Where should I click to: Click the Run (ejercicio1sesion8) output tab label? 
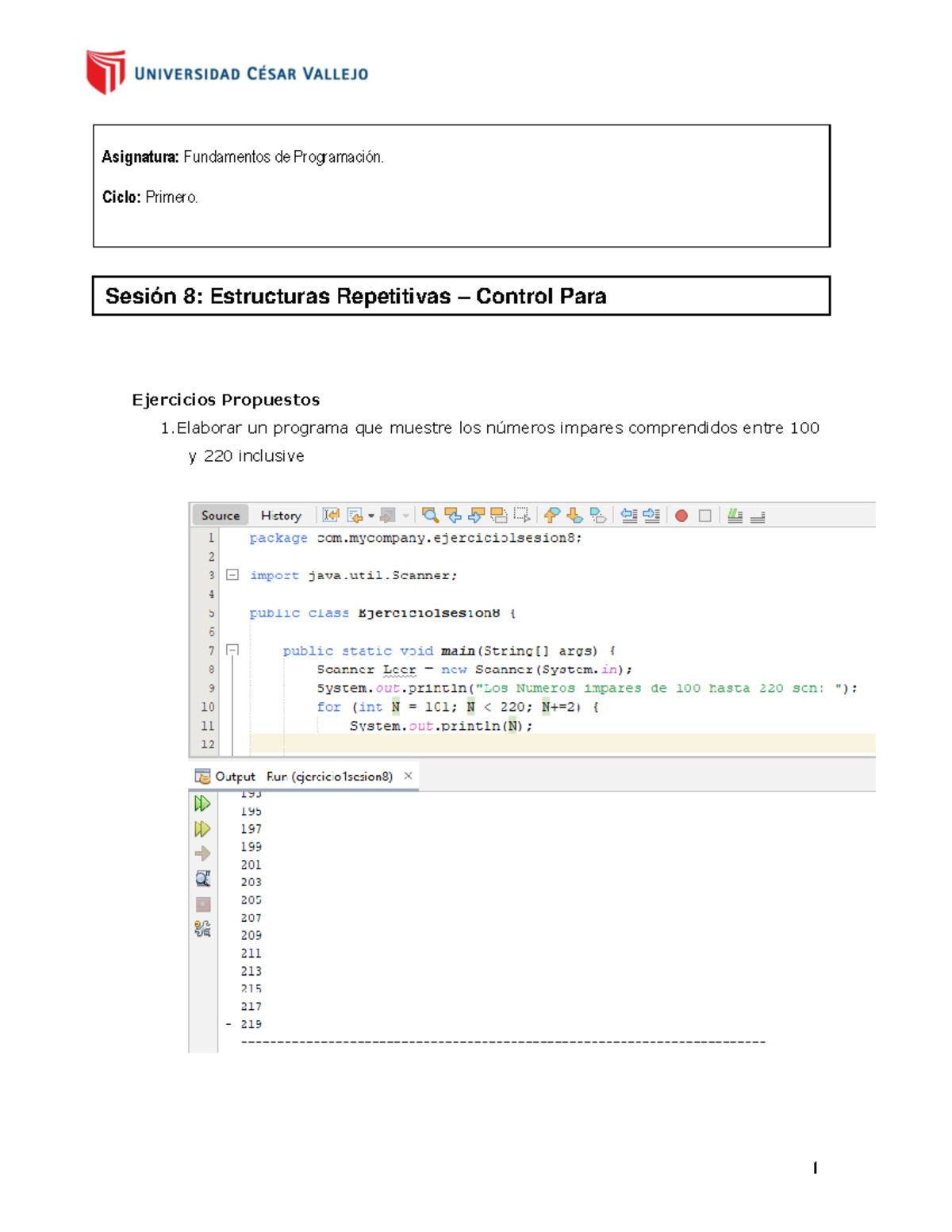pyautogui.click(x=329, y=777)
